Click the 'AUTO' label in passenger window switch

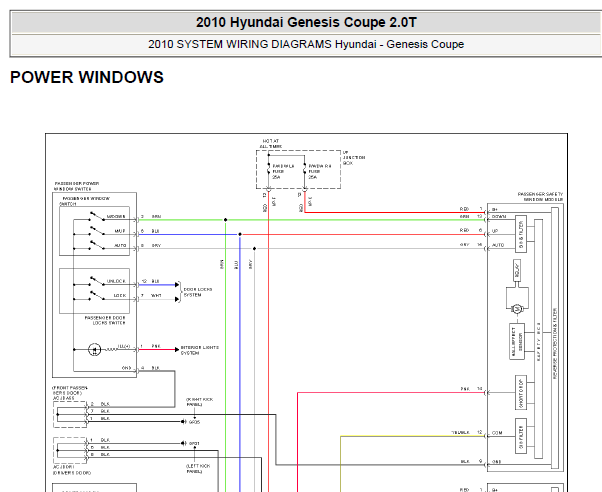[x=120, y=245]
